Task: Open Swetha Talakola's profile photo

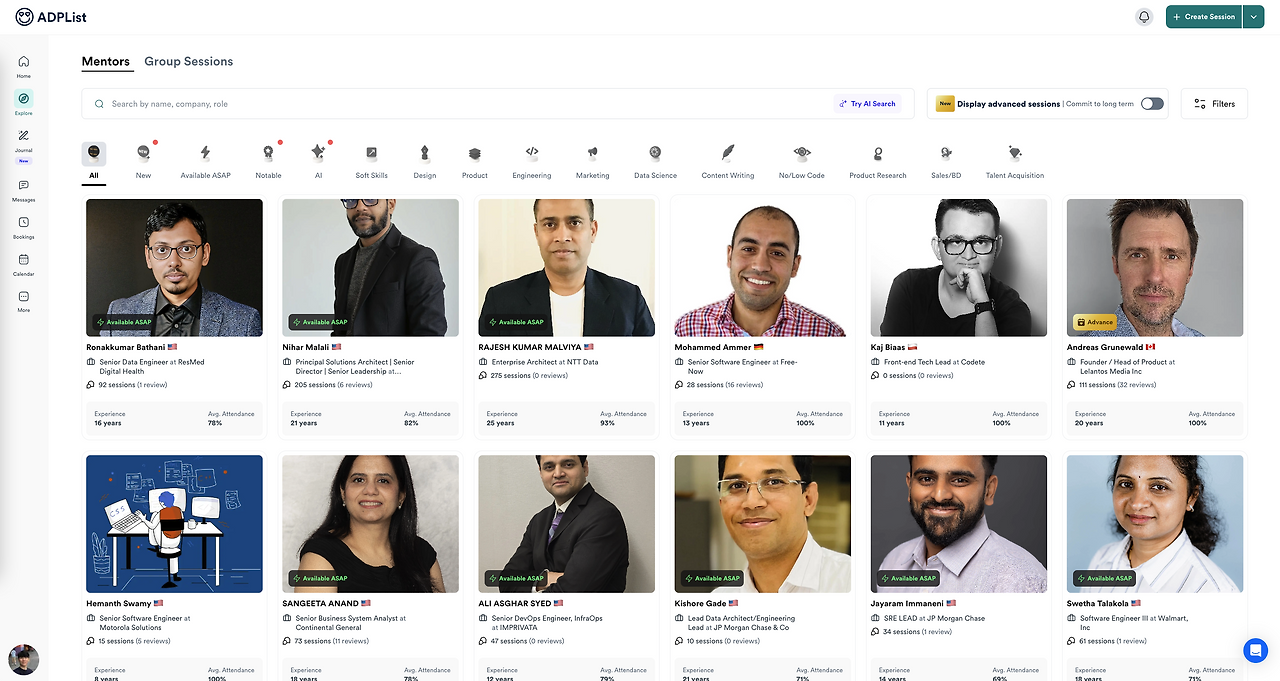Action: tap(1155, 524)
